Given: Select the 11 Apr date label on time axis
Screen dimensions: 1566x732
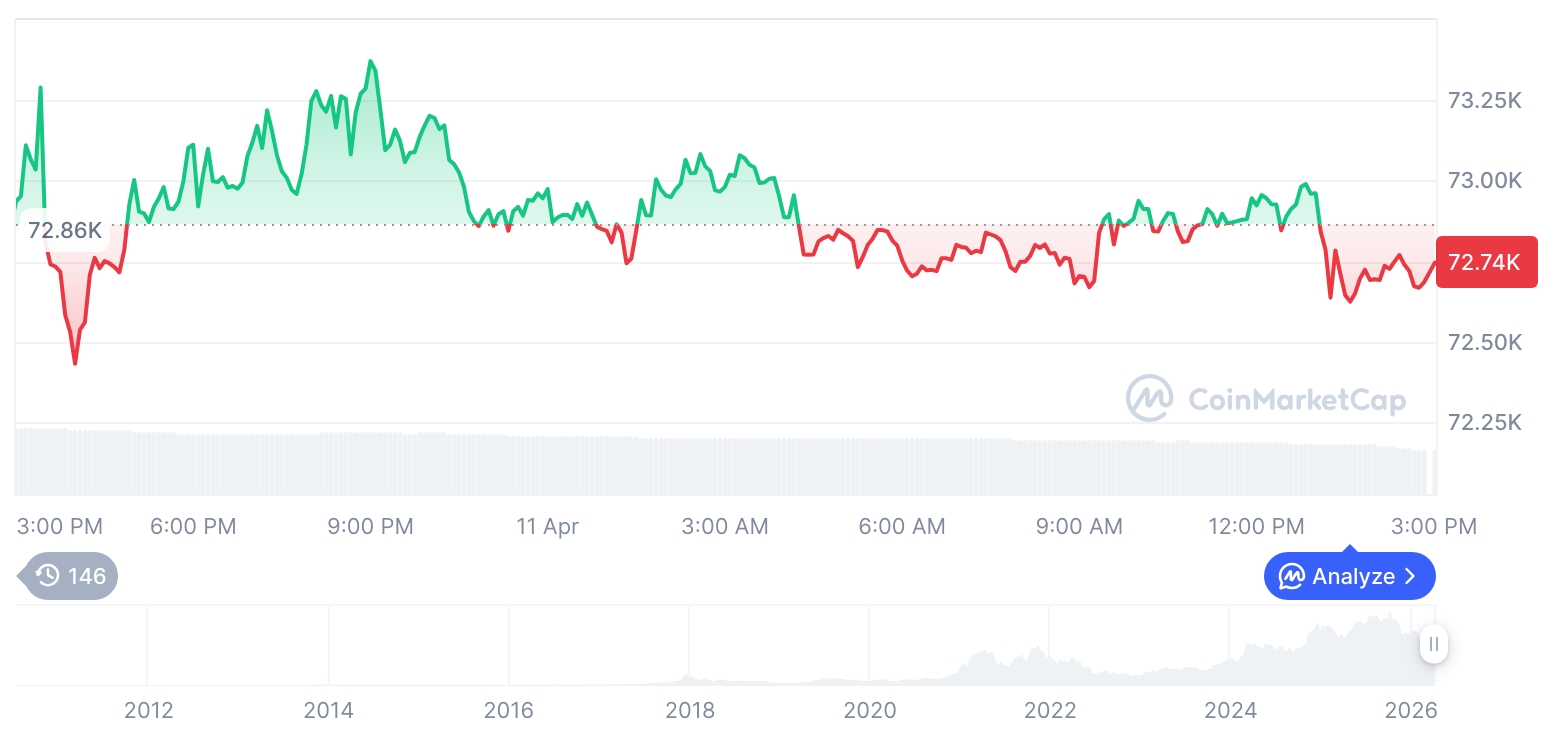Looking at the screenshot, I should (547, 526).
